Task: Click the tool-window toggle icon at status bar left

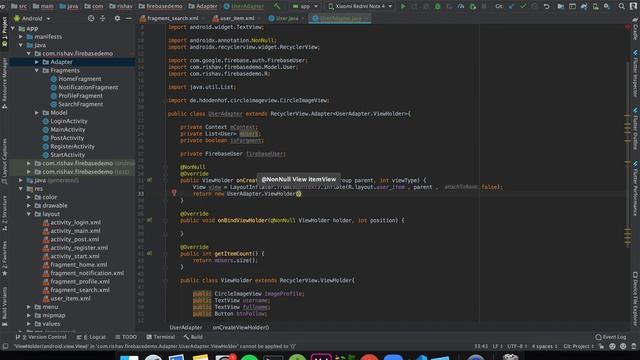Action: point(5,346)
